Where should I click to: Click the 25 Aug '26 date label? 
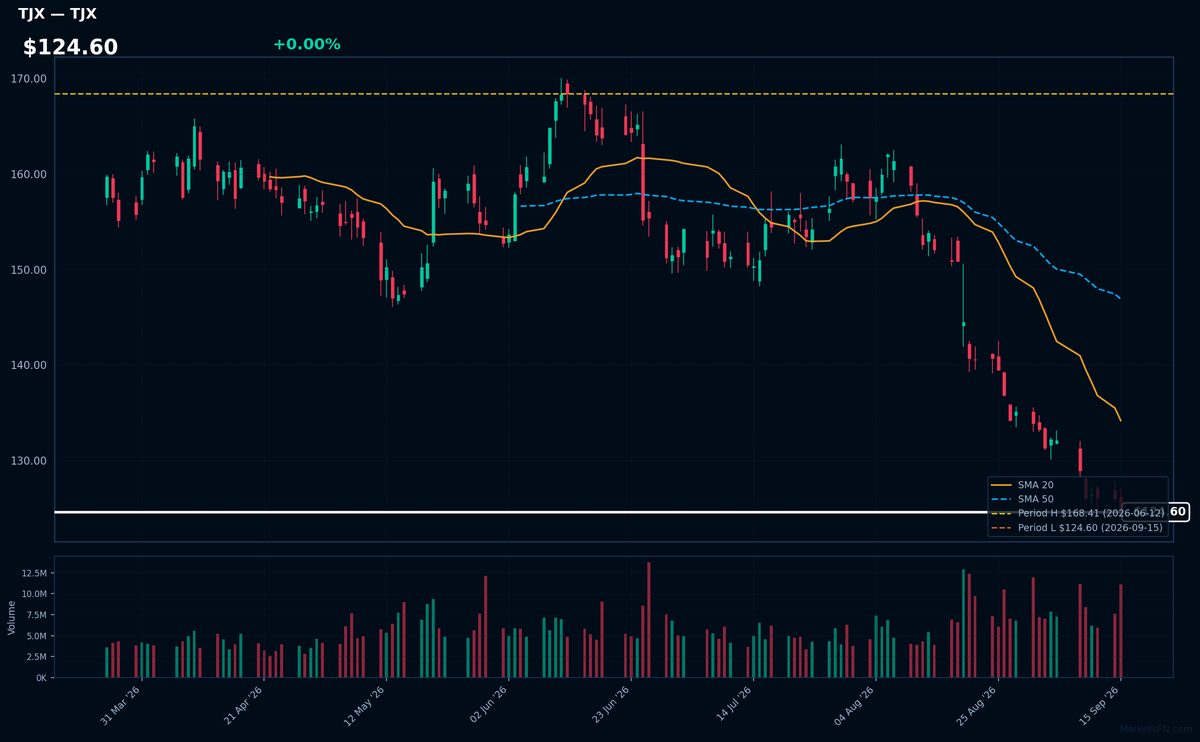(x=975, y=706)
